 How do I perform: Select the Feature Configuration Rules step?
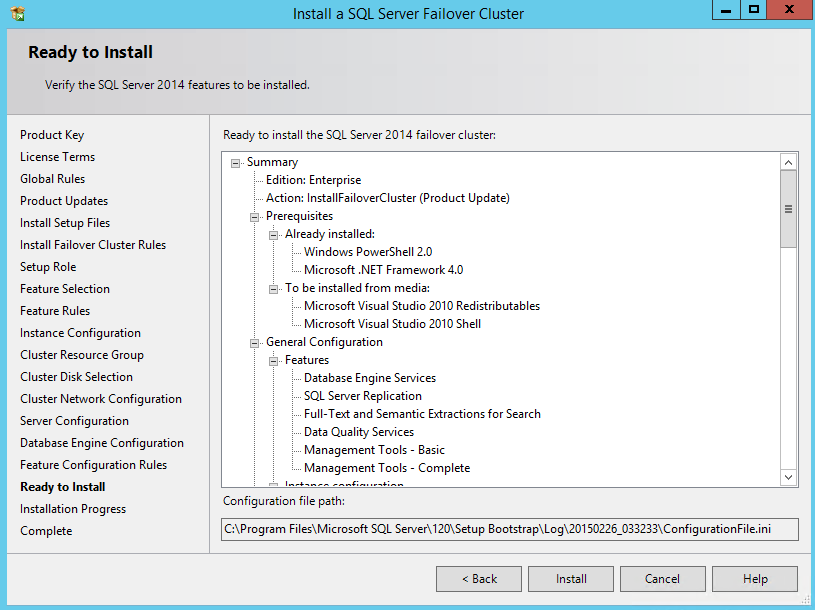point(94,465)
